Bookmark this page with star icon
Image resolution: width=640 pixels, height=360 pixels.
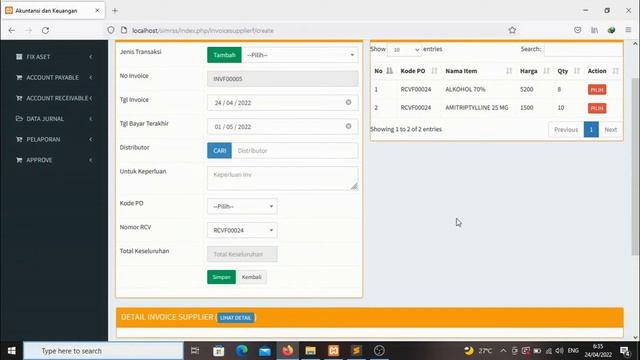(x=512, y=30)
